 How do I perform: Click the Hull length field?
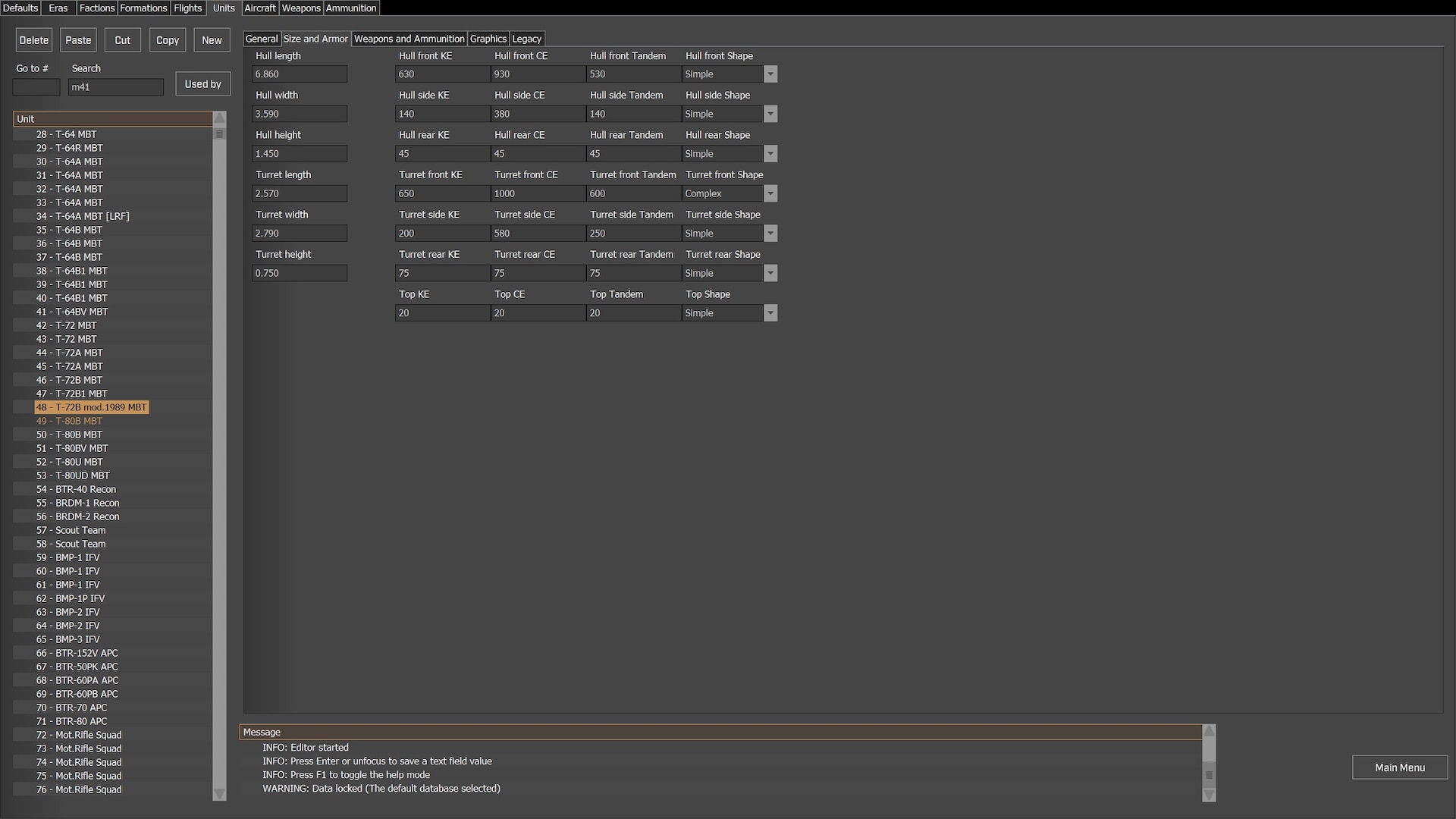tap(300, 74)
